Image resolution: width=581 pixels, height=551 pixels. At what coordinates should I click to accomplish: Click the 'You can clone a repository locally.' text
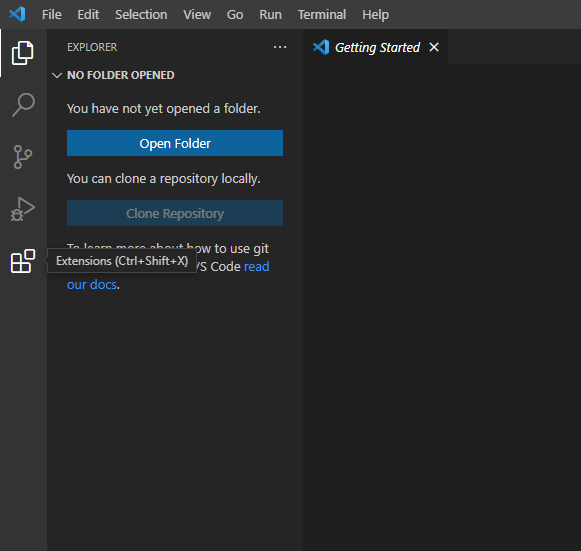pyautogui.click(x=164, y=179)
